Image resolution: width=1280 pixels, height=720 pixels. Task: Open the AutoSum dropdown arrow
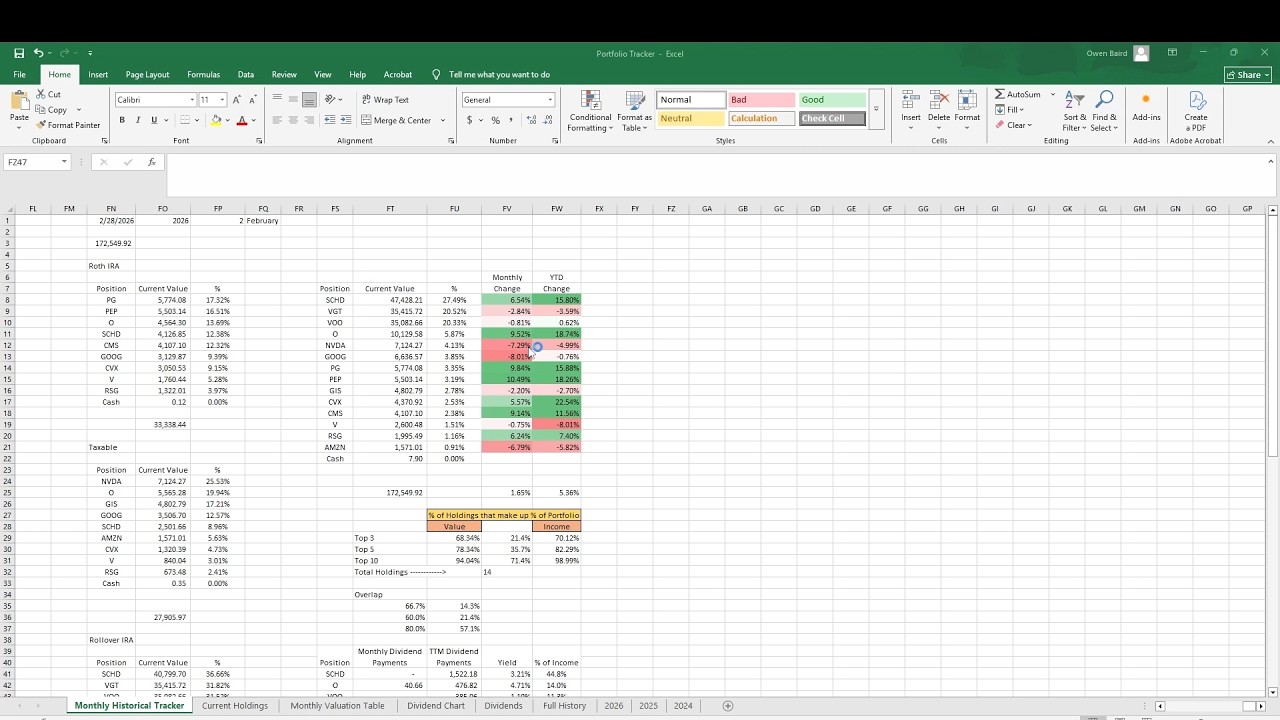click(1053, 94)
